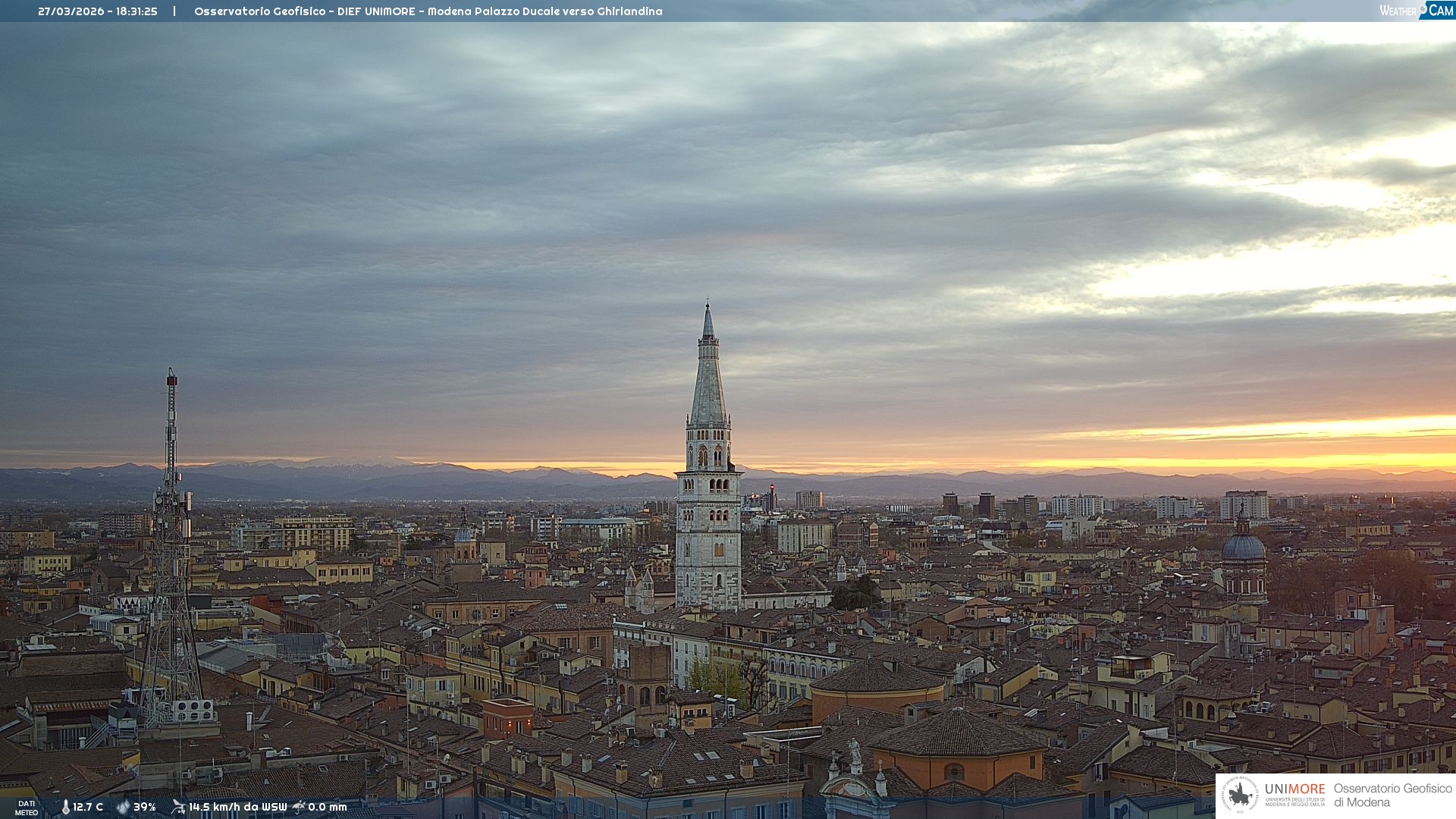Select the 39% humidity reading

[x=145, y=807]
